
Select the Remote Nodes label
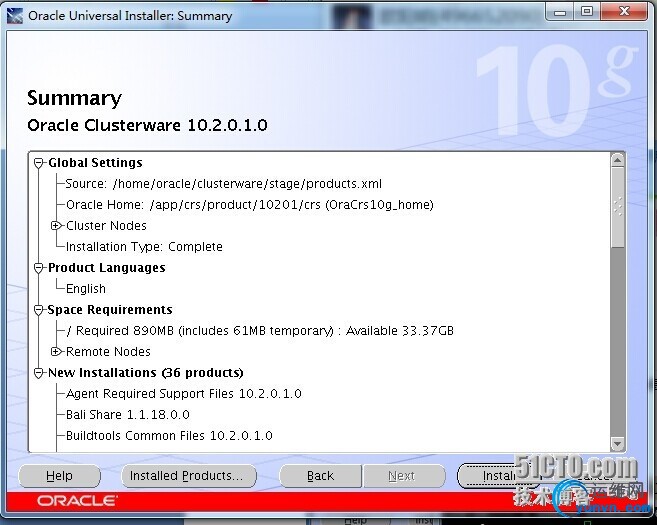click(108, 352)
